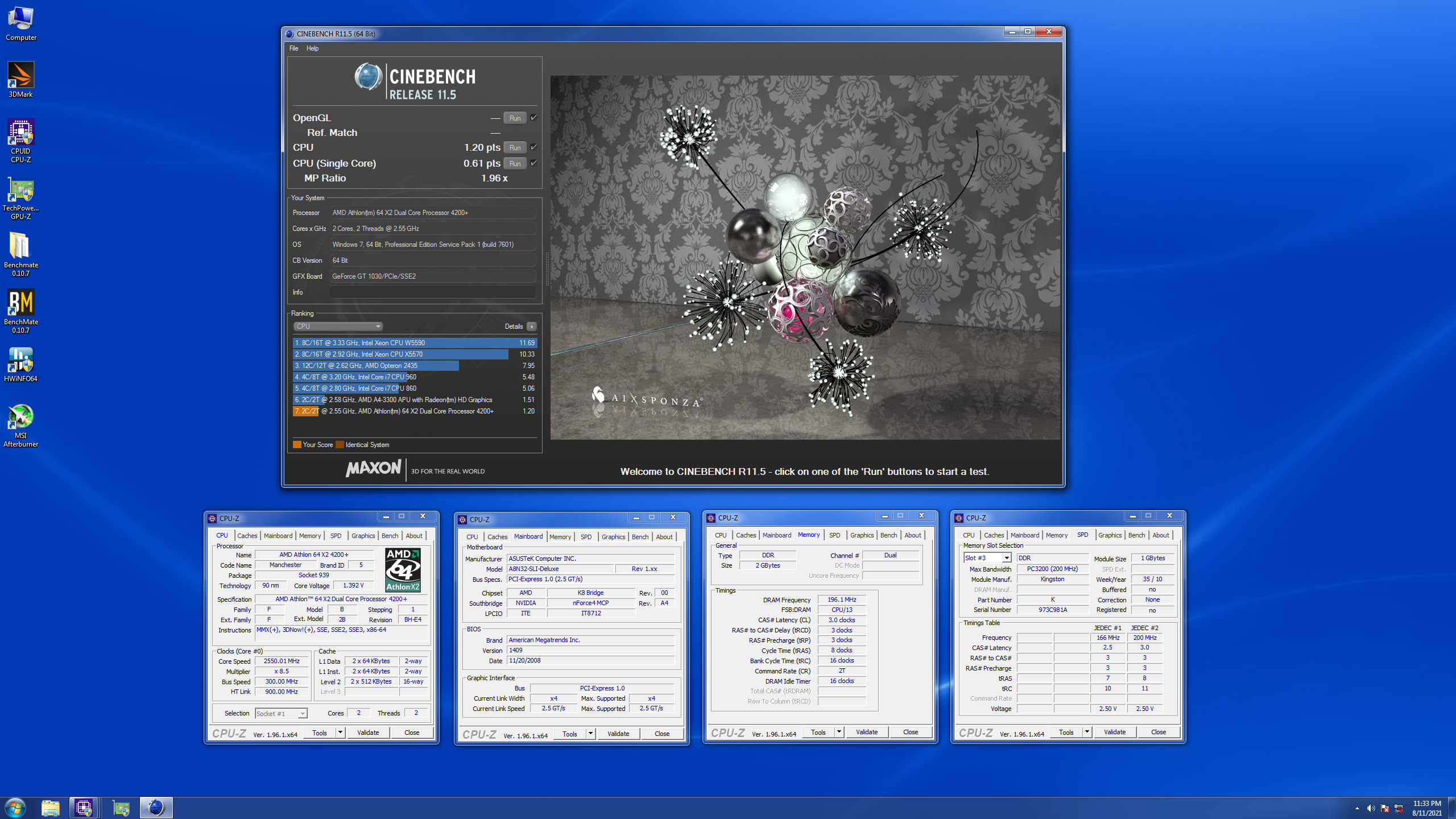The width and height of the screenshot is (1456, 819).
Task: Open the Slot #3 memory slot dropdown
Action: point(987,558)
